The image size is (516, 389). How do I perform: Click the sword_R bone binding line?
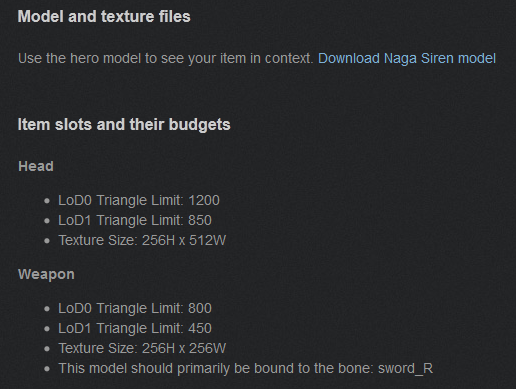tap(246, 369)
